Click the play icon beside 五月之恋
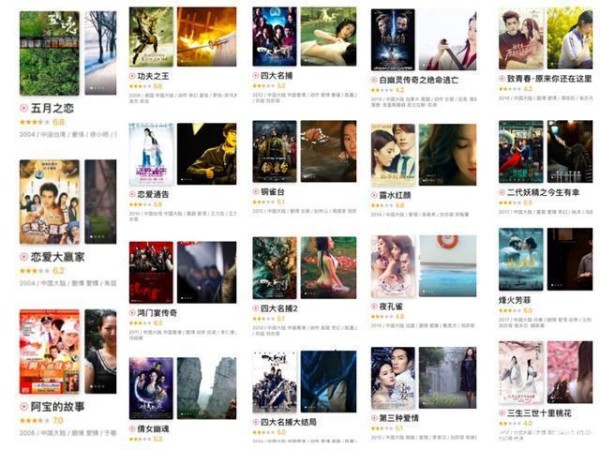Screen dimensions: 600x450 [x=24, y=108]
